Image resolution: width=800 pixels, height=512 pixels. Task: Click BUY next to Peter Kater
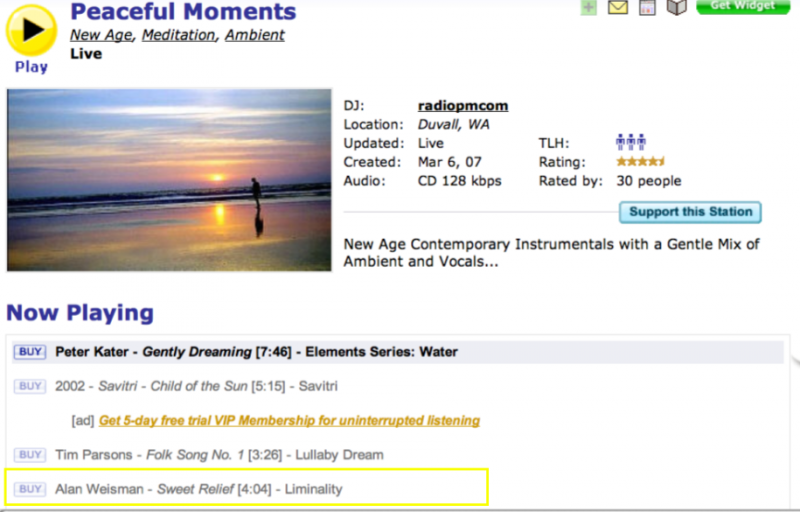click(30, 352)
